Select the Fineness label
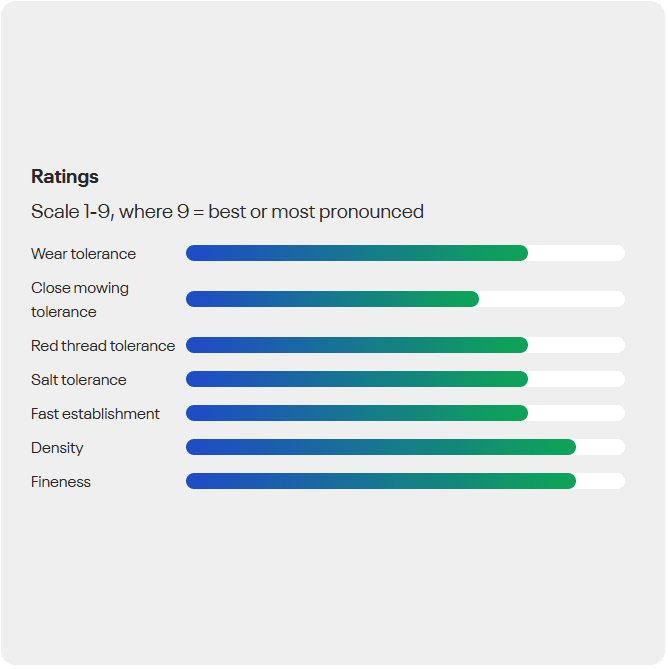668x669 pixels. pyautogui.click(x=61, y=482)
